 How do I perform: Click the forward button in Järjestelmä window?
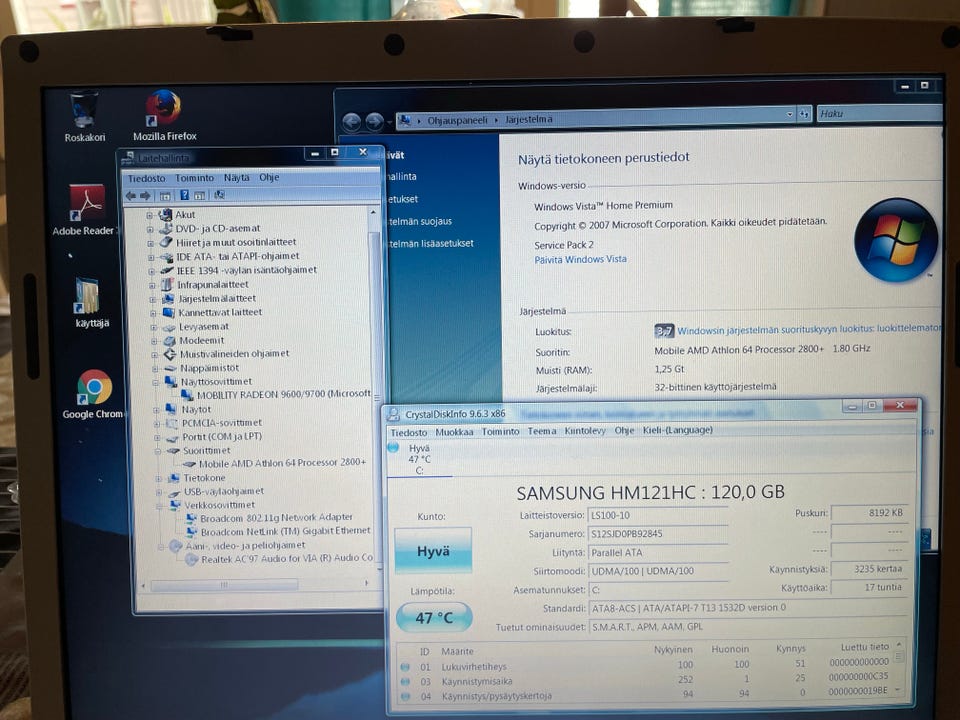(x=374, y=122)
